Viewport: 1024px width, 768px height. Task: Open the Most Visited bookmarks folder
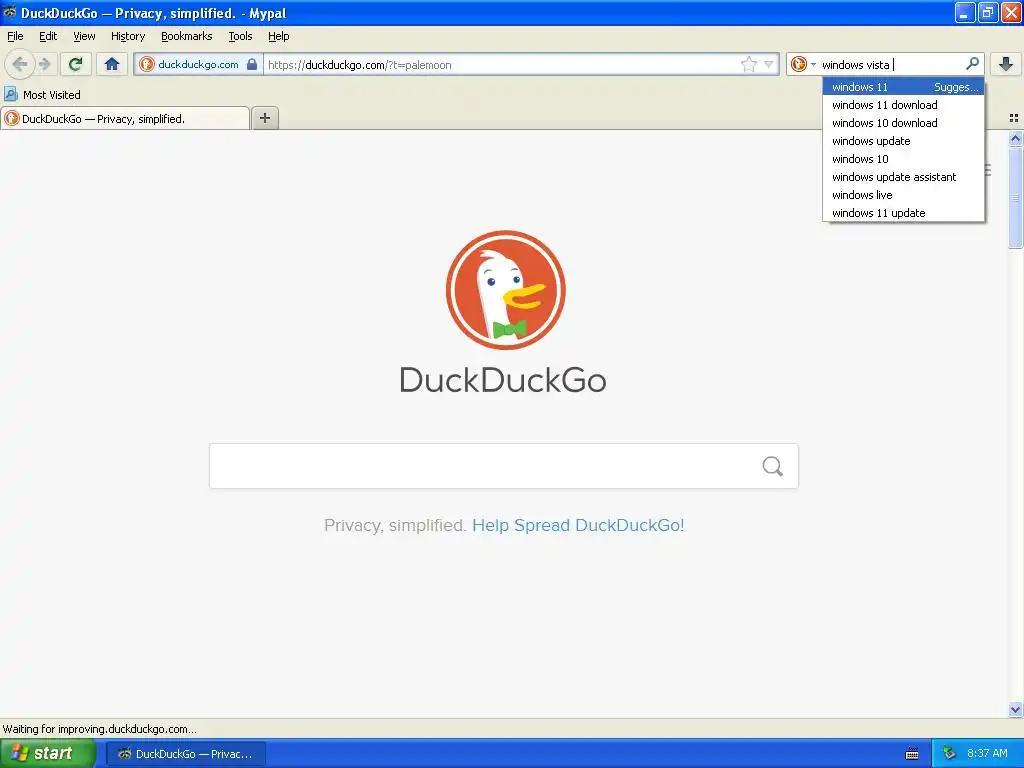(42, 95)
